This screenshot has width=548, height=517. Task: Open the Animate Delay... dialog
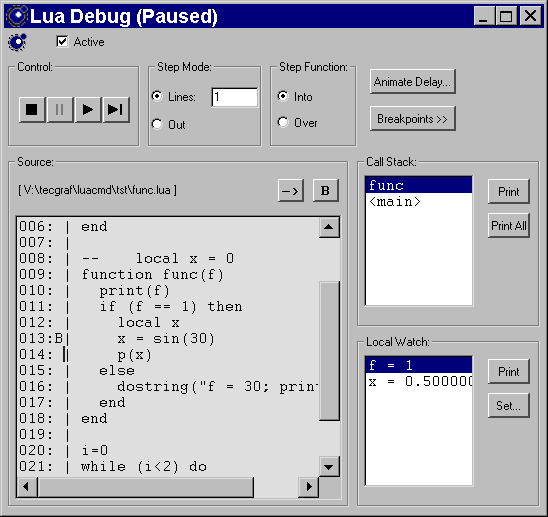[412, 82]
